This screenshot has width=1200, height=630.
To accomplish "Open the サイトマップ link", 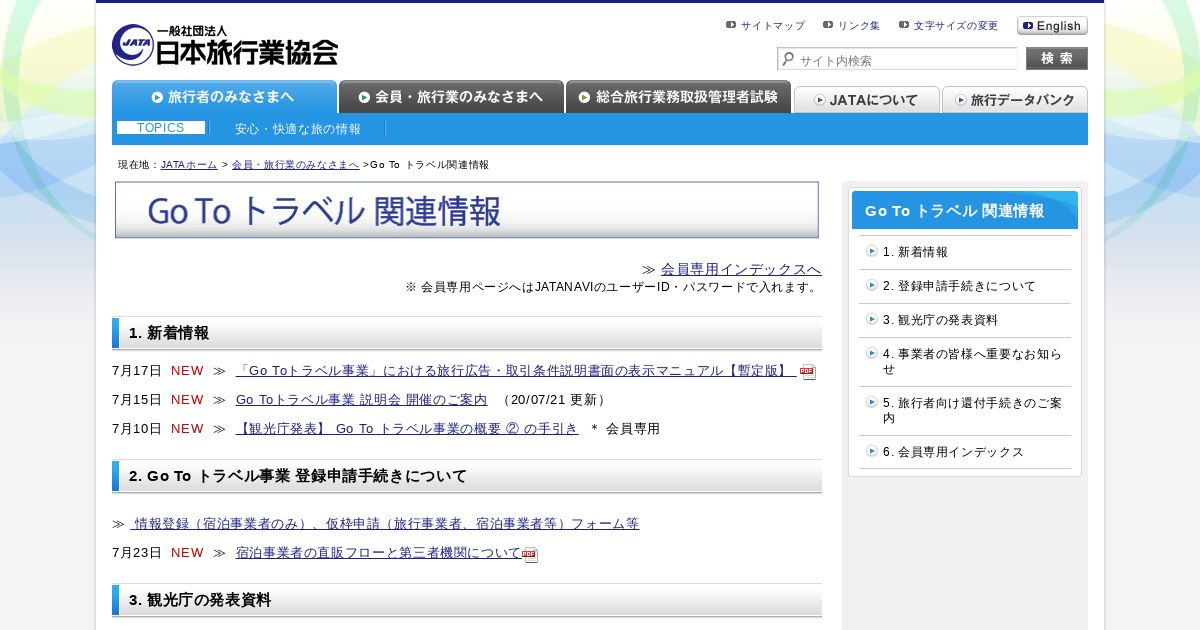I will point(772,26).
